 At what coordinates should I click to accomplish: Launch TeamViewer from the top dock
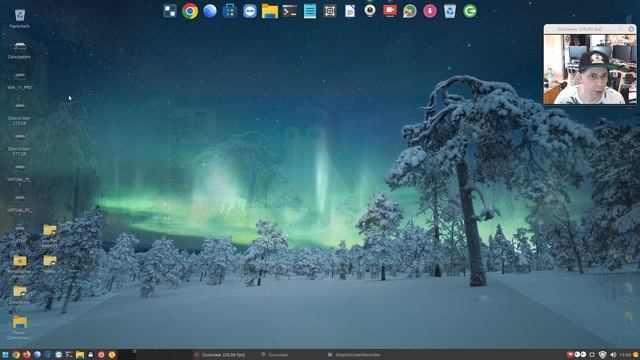coord(250,11)
